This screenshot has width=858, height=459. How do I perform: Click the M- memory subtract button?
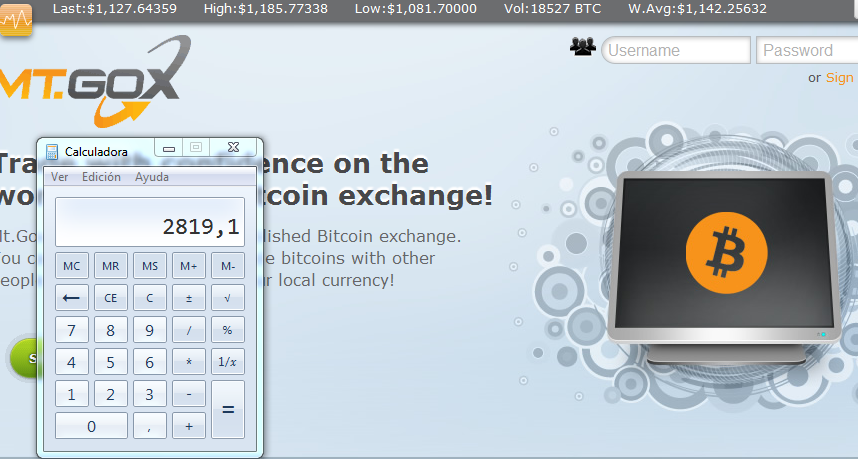coord(228,266)
